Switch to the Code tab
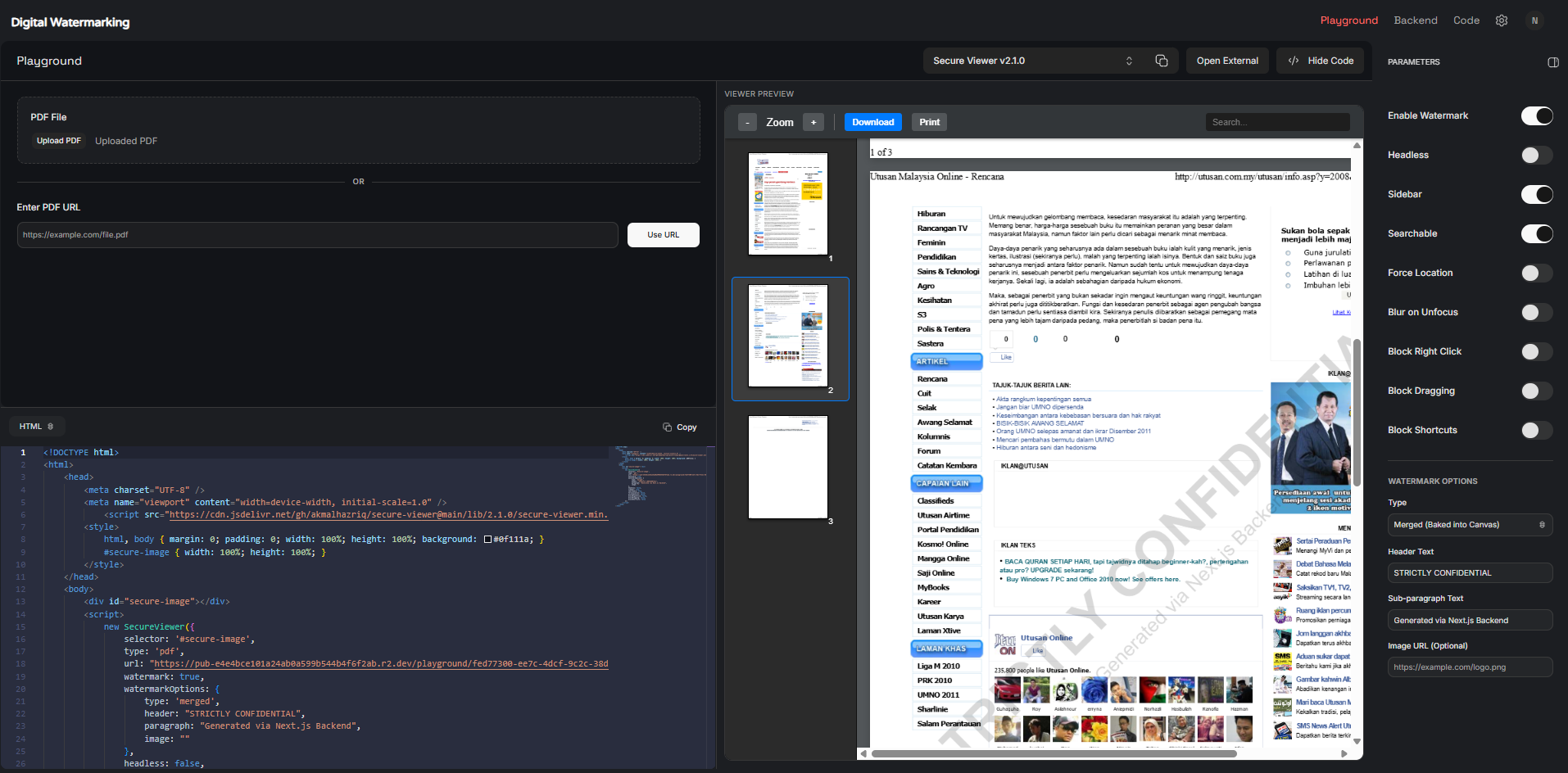The height and width of the screenshot is (773, 1568). [x=1466, y=20]
